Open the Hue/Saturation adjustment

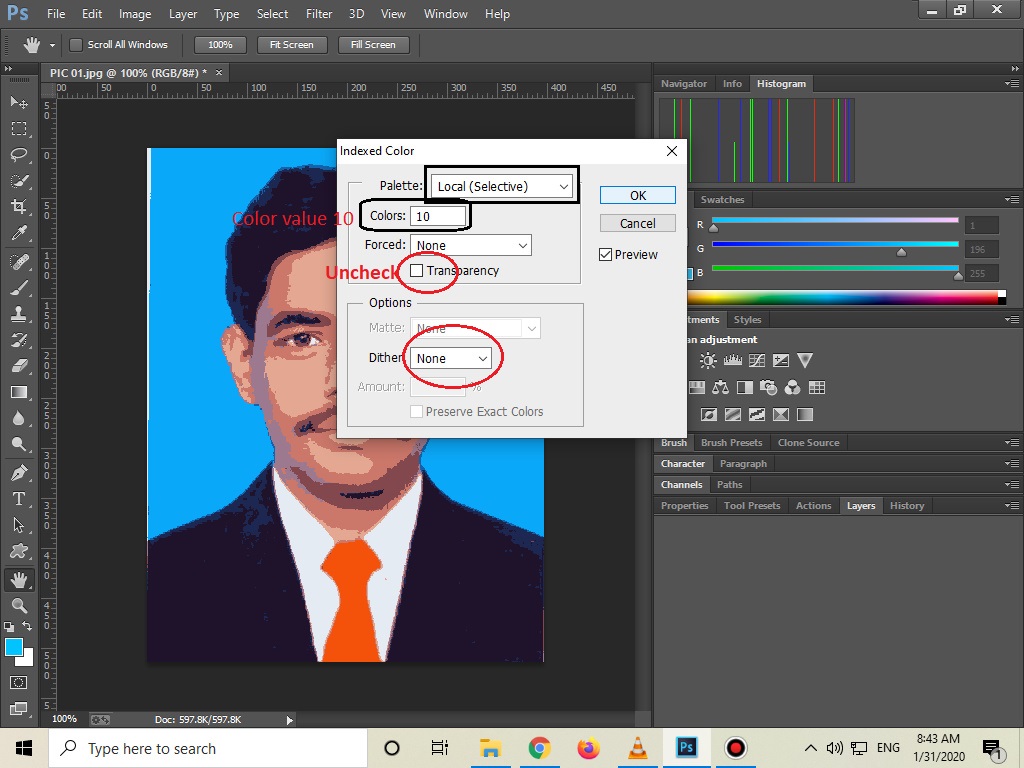pyautogui.click(x=696, y=387)
